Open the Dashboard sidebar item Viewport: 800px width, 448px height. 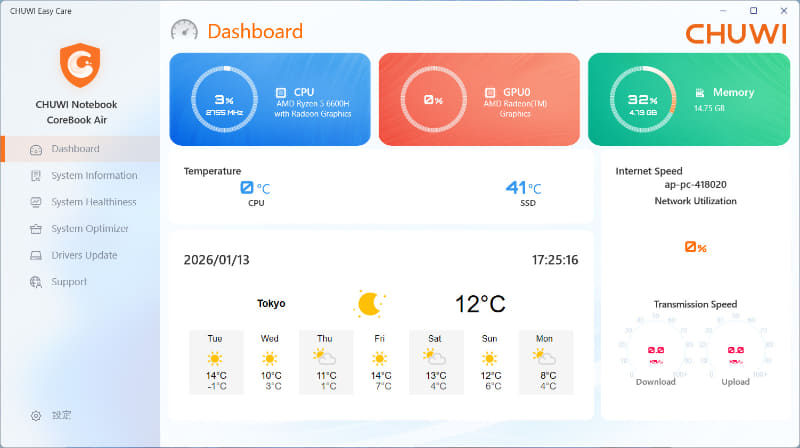pos(80,149)
